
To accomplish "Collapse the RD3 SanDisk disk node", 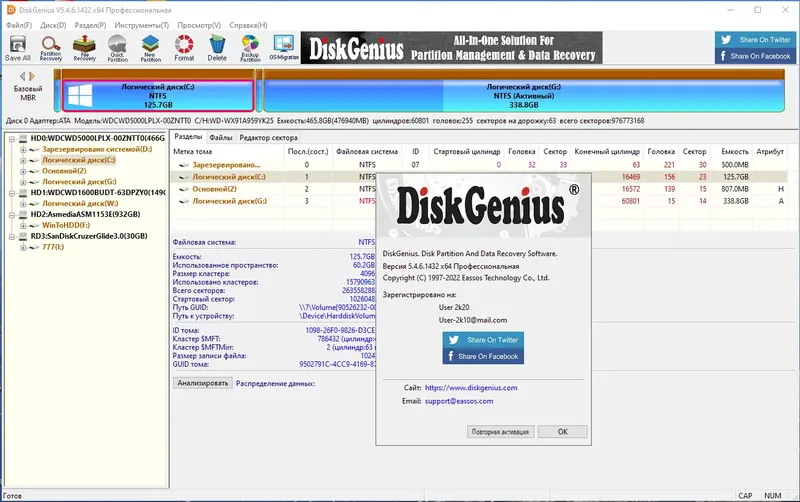I will 12,236.
